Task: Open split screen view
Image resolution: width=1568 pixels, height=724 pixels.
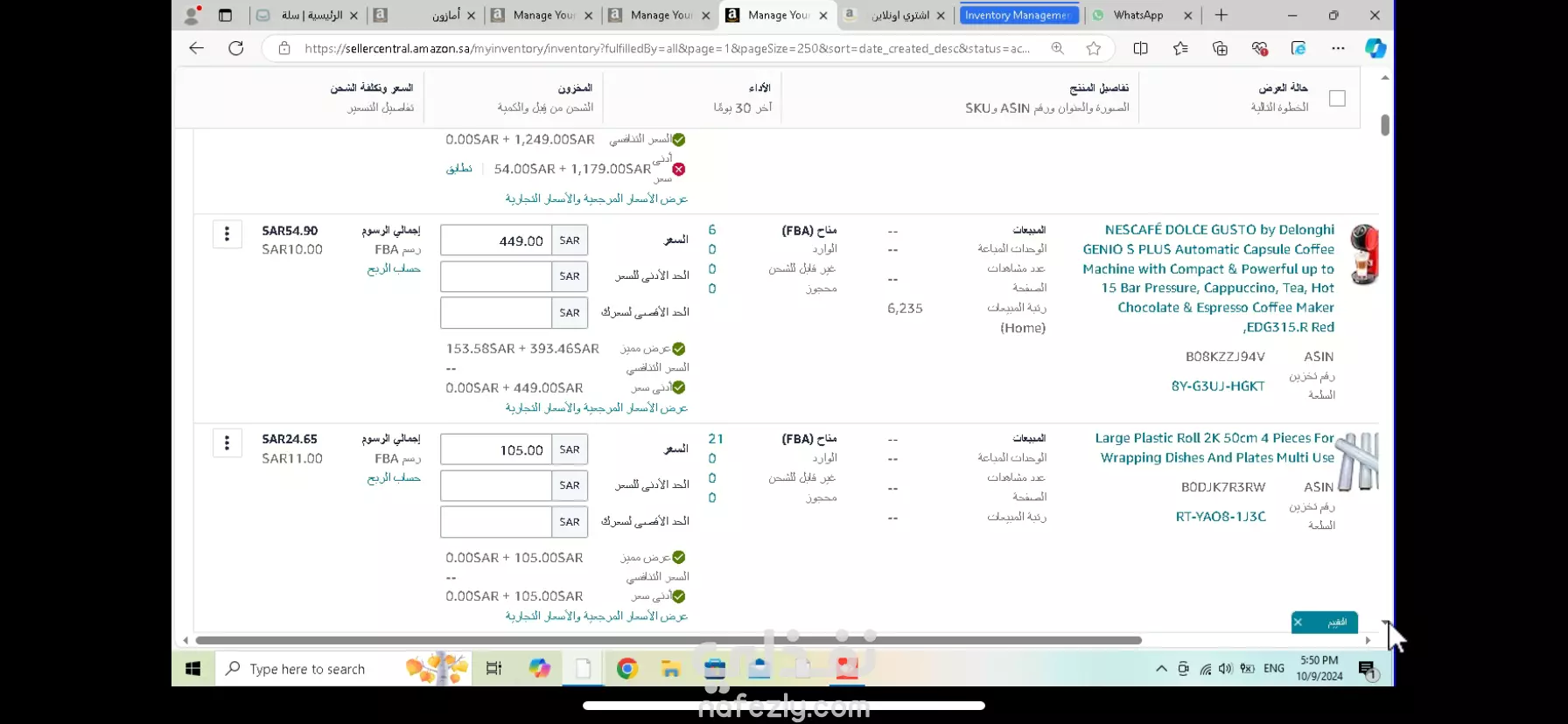Action: pyautogui.click(x=1140, y=48)
